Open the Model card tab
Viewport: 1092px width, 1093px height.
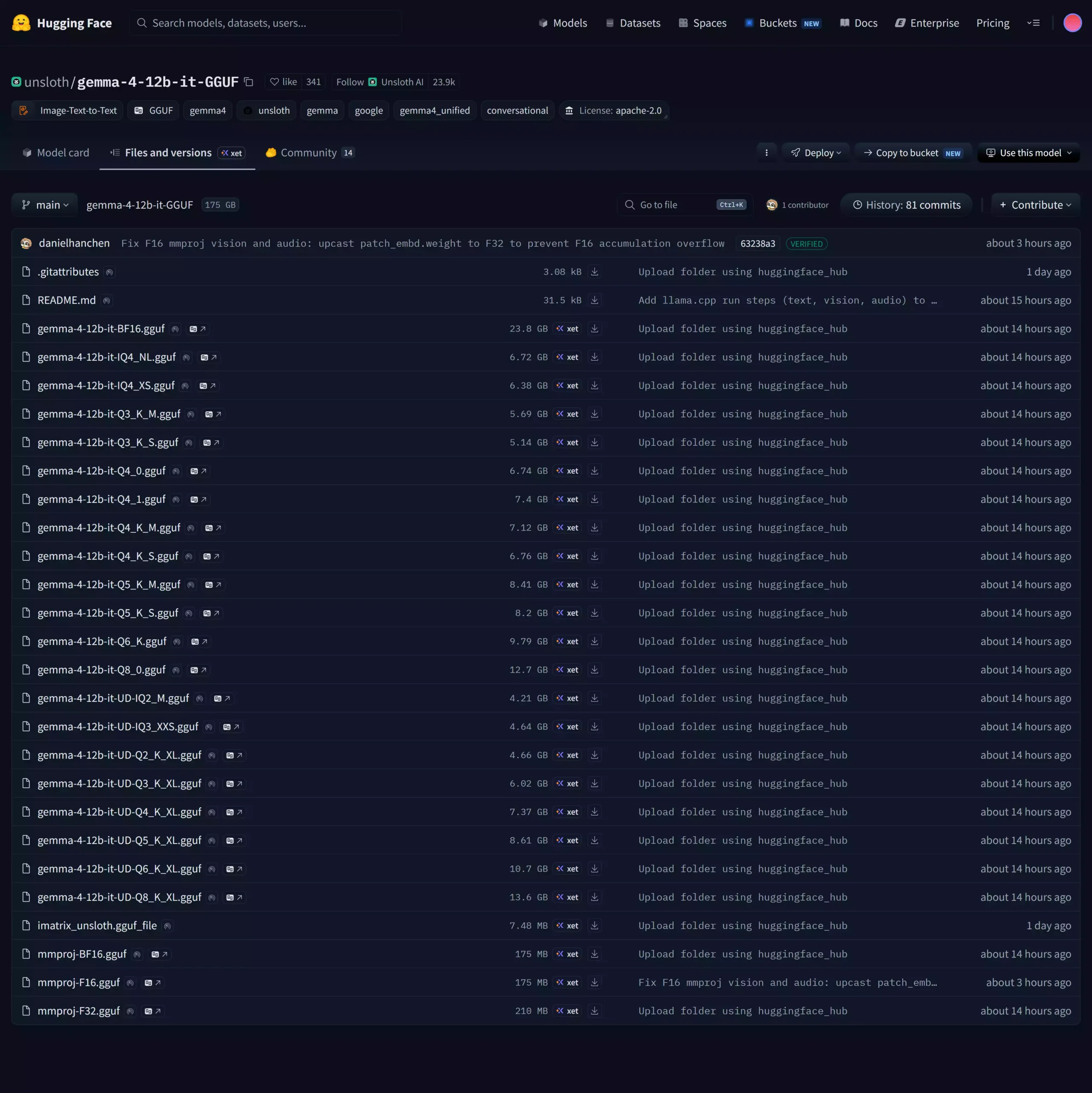(x=56, y=153)
